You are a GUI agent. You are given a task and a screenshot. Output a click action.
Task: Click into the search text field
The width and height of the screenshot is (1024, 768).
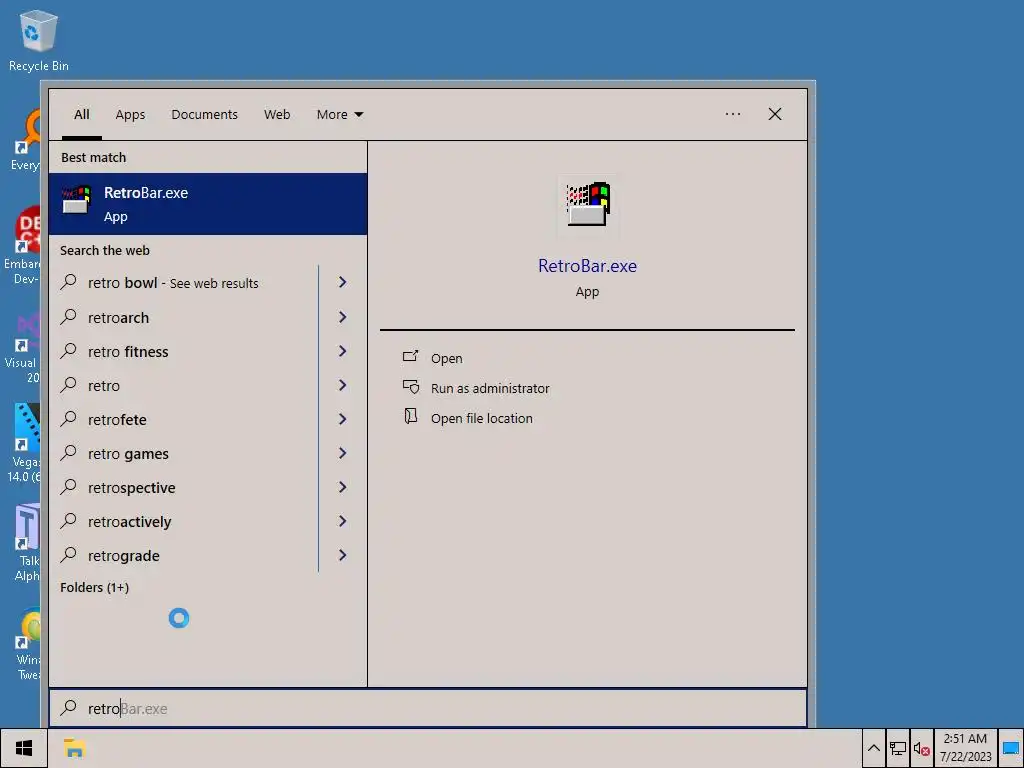click(x=428, y=708)
